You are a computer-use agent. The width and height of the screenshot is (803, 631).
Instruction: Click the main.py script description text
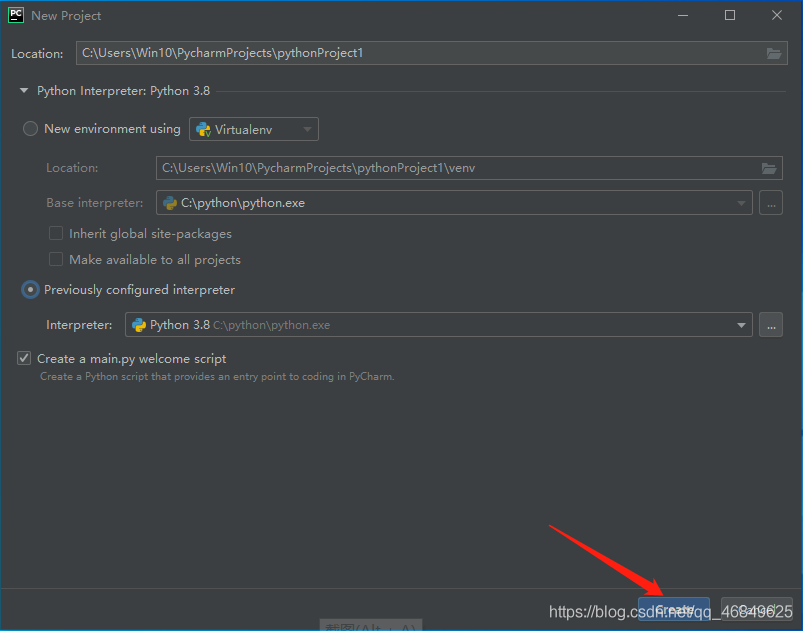coord(217,376)
